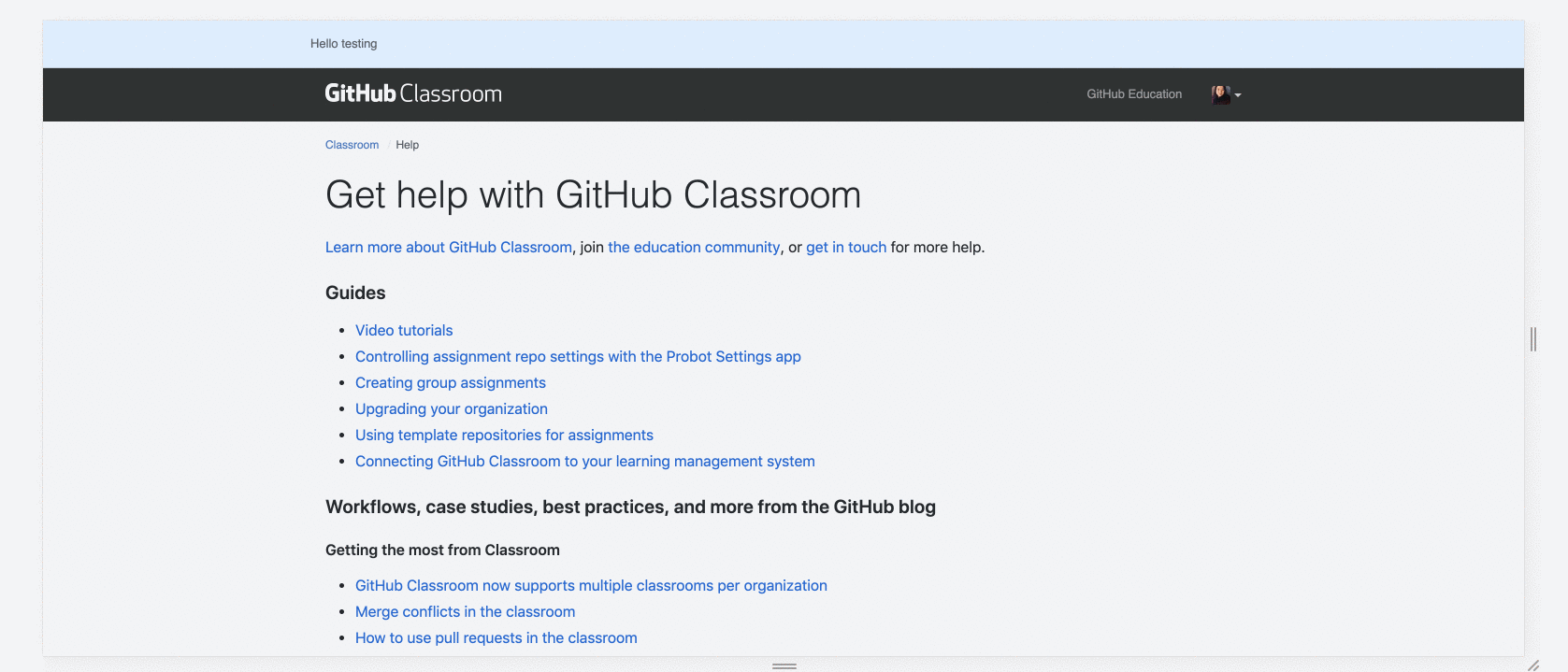Open the user avatar menu

[x=1226, y=94]
